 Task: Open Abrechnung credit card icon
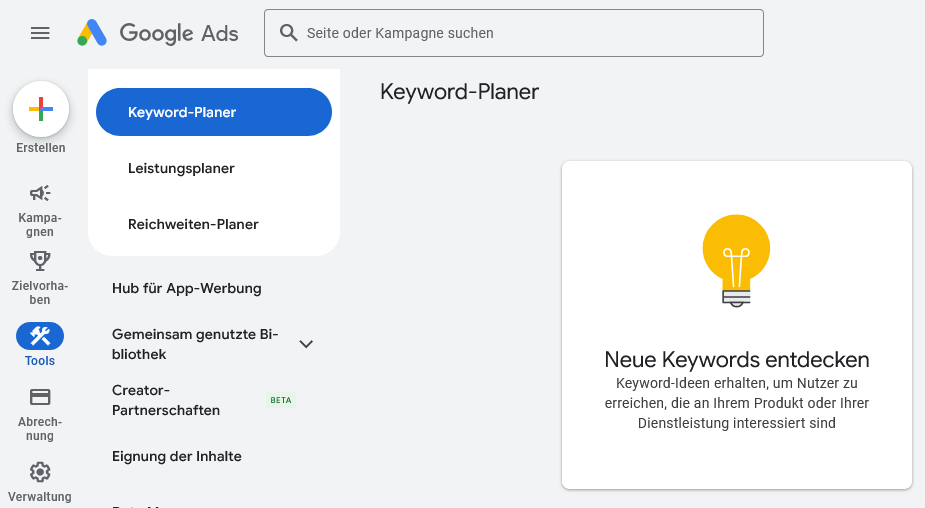pos(40,397)
